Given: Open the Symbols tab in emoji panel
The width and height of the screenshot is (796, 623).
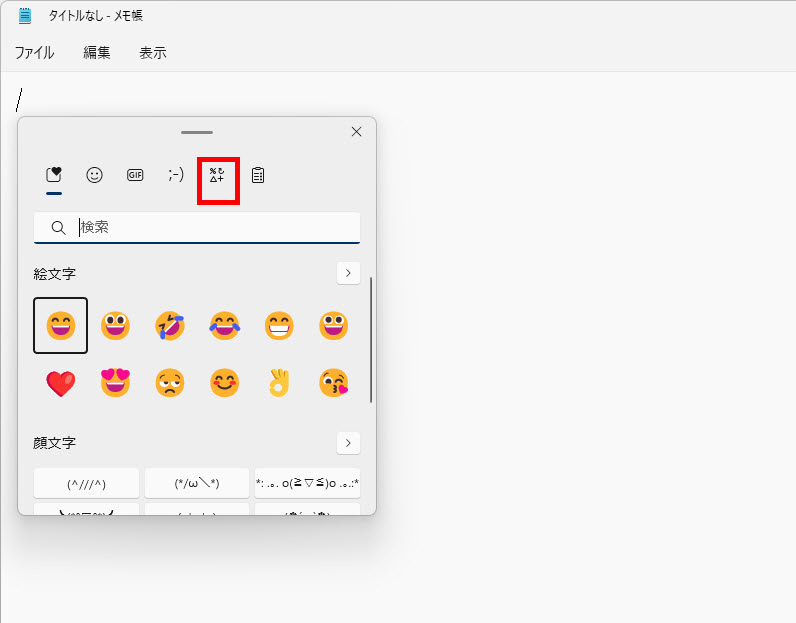Looking at the screenshot, I should pos(217,176).
